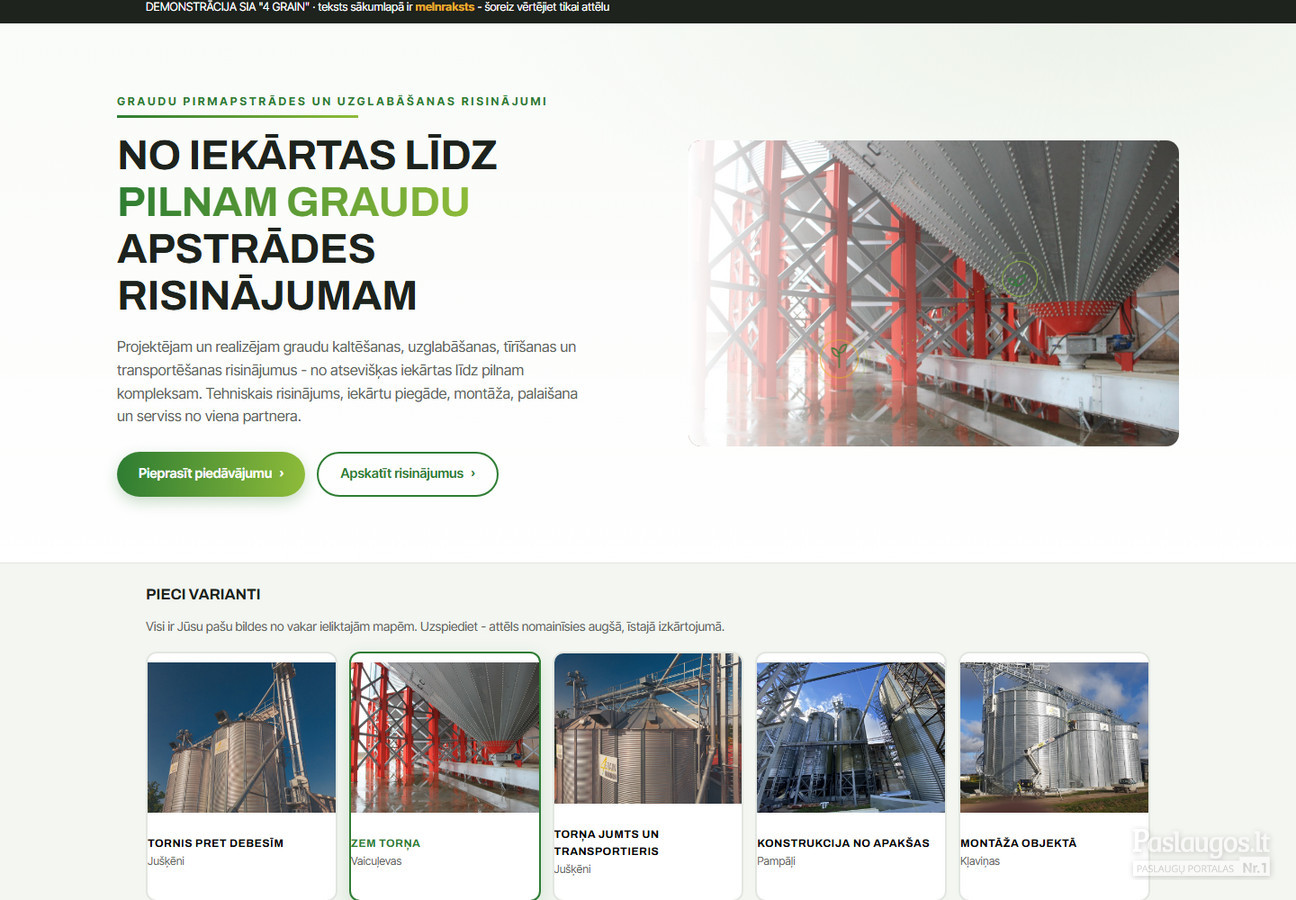Viewport: 1296px width, 900px height.
Task: Request an offer via Pieprasīt piedāvājumu
Action: click(x=211, y=474)
